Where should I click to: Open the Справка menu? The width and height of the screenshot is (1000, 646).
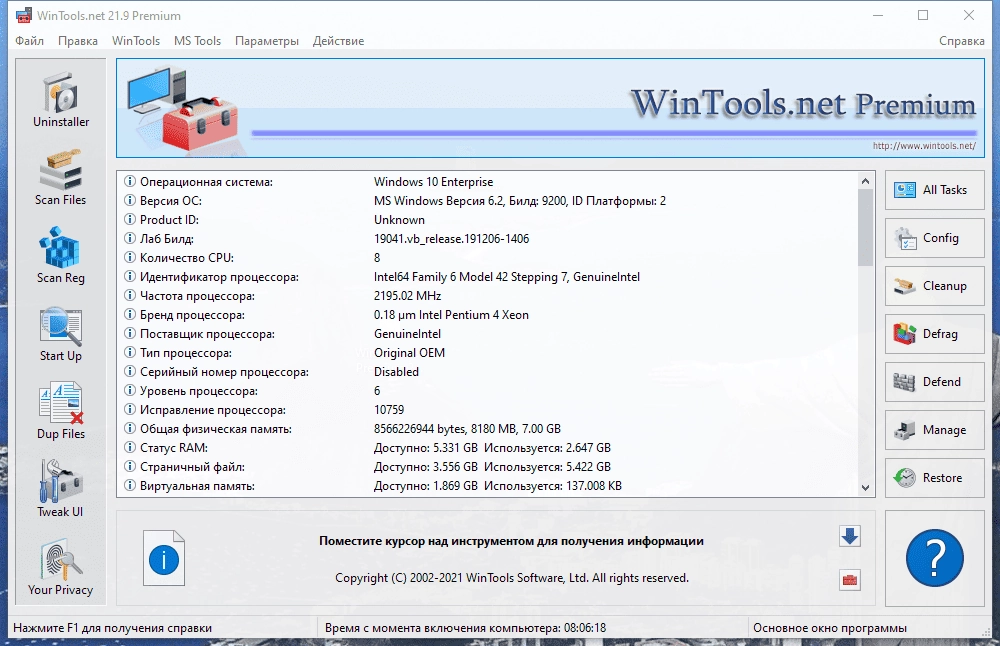point(962,41)
